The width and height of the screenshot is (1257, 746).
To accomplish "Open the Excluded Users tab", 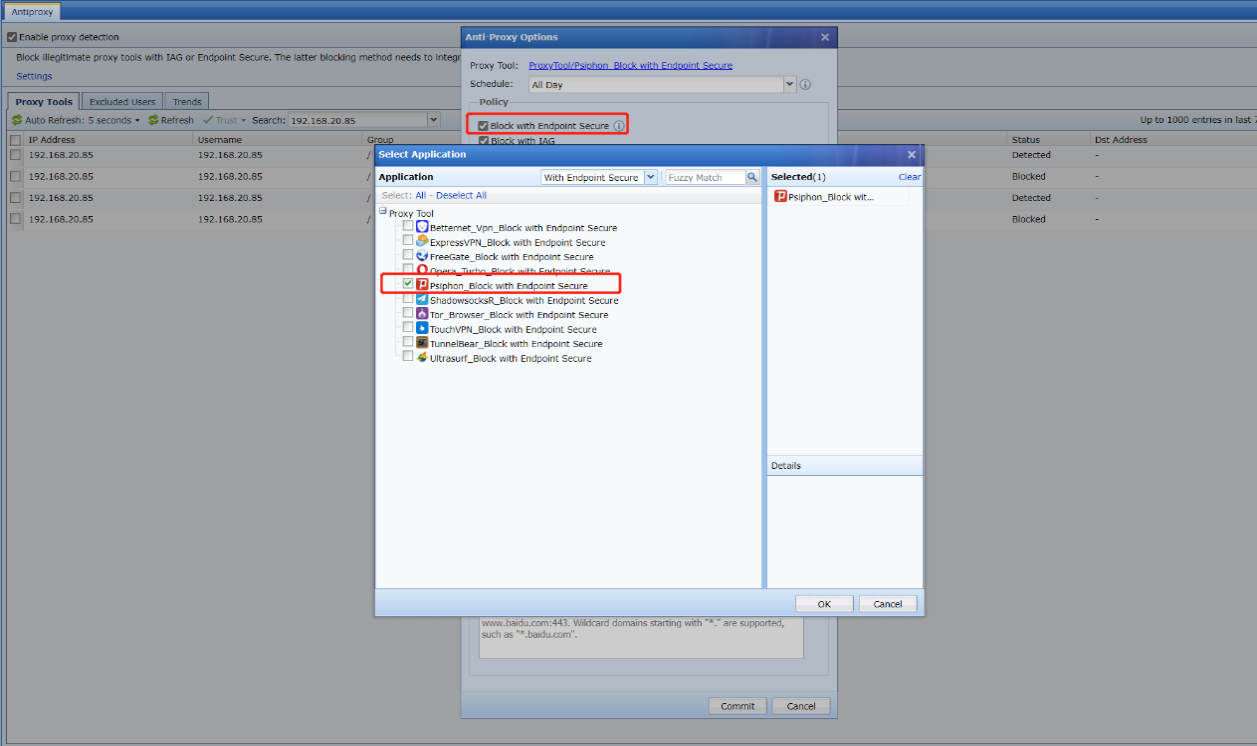I will click(x=122, y=102).
